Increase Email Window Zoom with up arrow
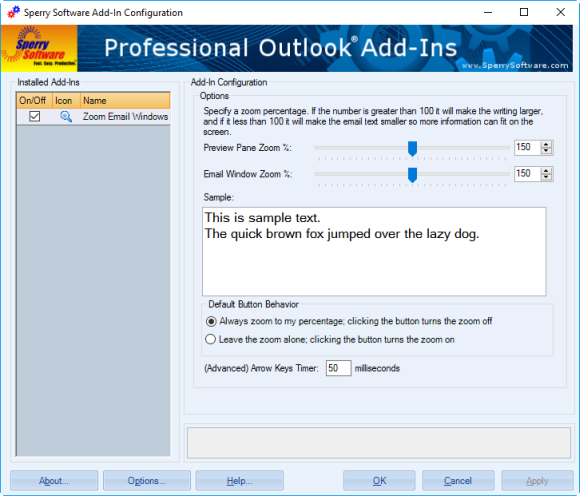The image size is (580, 496). [x=546, y=171]
